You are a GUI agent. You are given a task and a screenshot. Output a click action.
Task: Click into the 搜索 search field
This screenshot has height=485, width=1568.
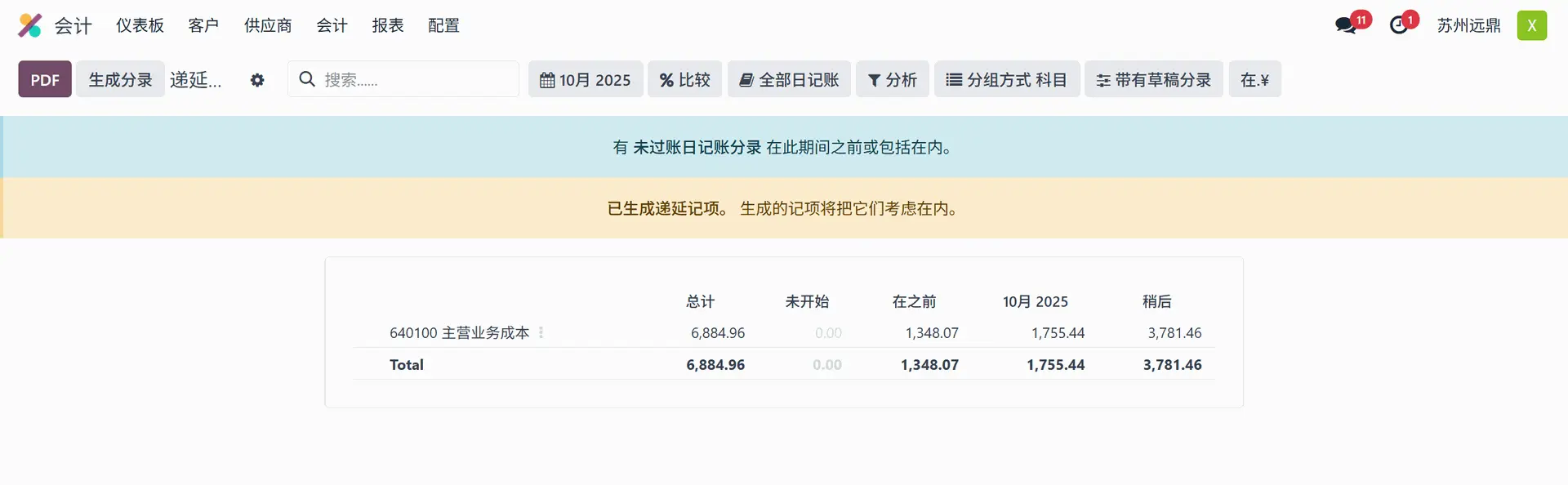pyautogui.click(x=416, y=79)
